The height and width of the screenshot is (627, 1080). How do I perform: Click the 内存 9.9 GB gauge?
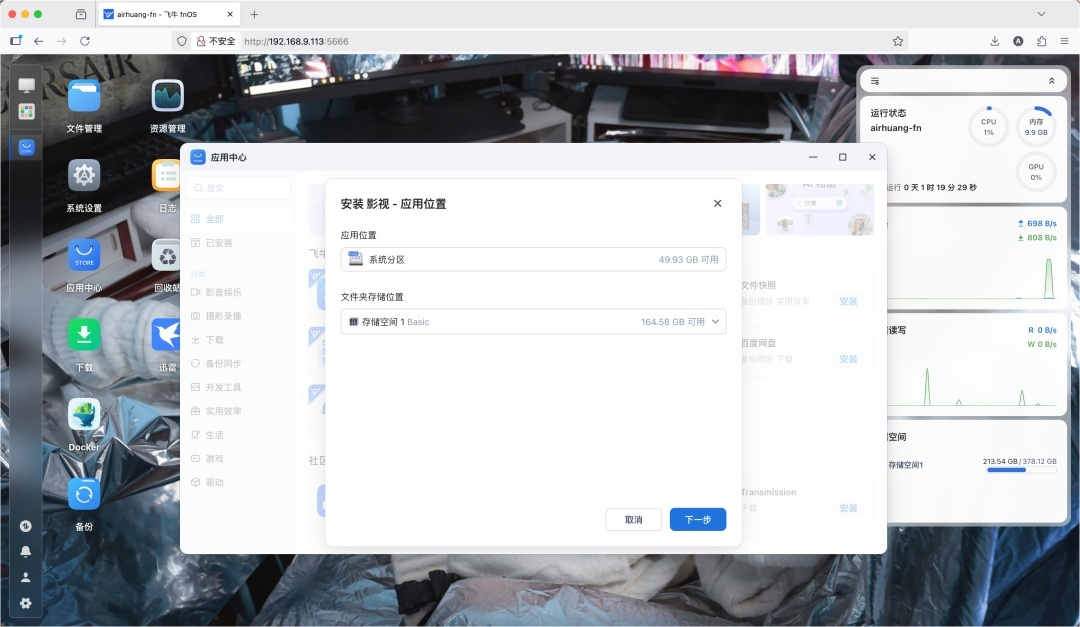(1036, 127)
